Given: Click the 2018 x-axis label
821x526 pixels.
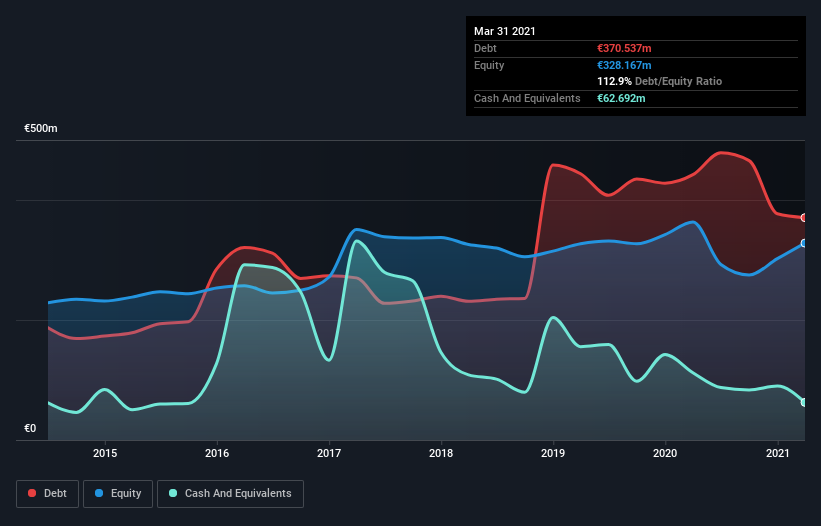Looking at the screenshot, I should click(441, 453).
